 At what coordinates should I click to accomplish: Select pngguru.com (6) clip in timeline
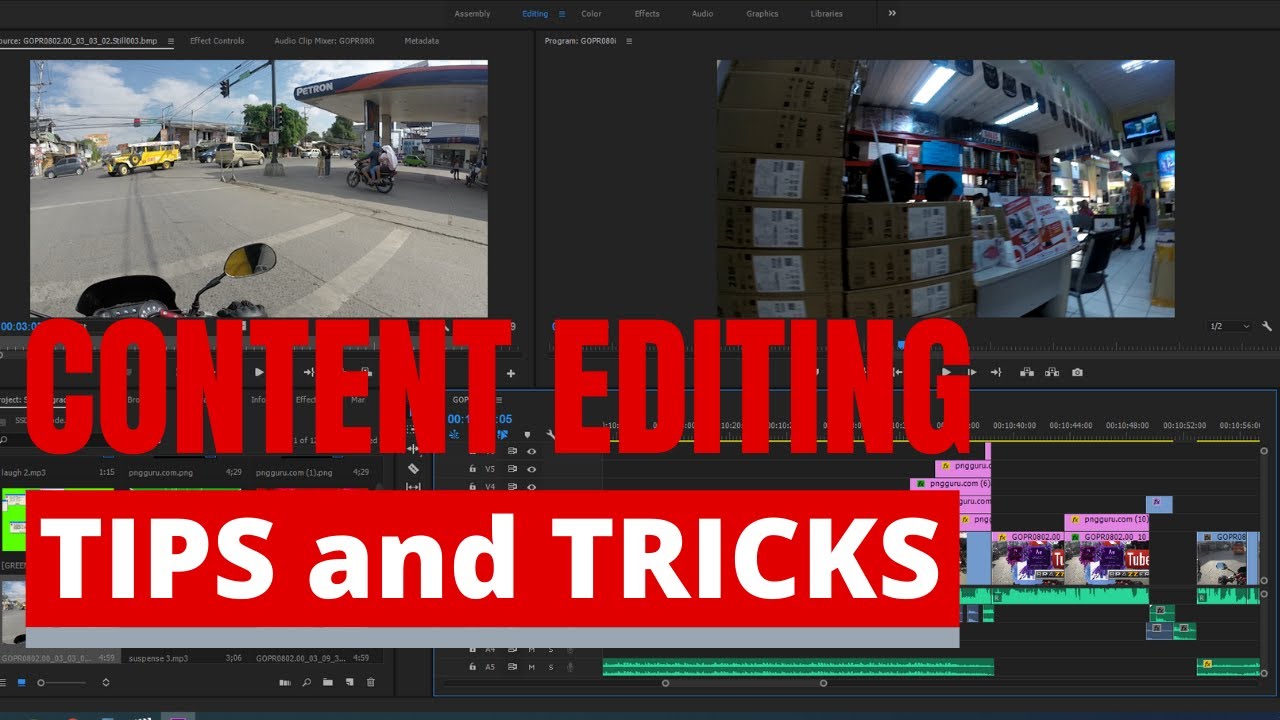pos(951,484)
